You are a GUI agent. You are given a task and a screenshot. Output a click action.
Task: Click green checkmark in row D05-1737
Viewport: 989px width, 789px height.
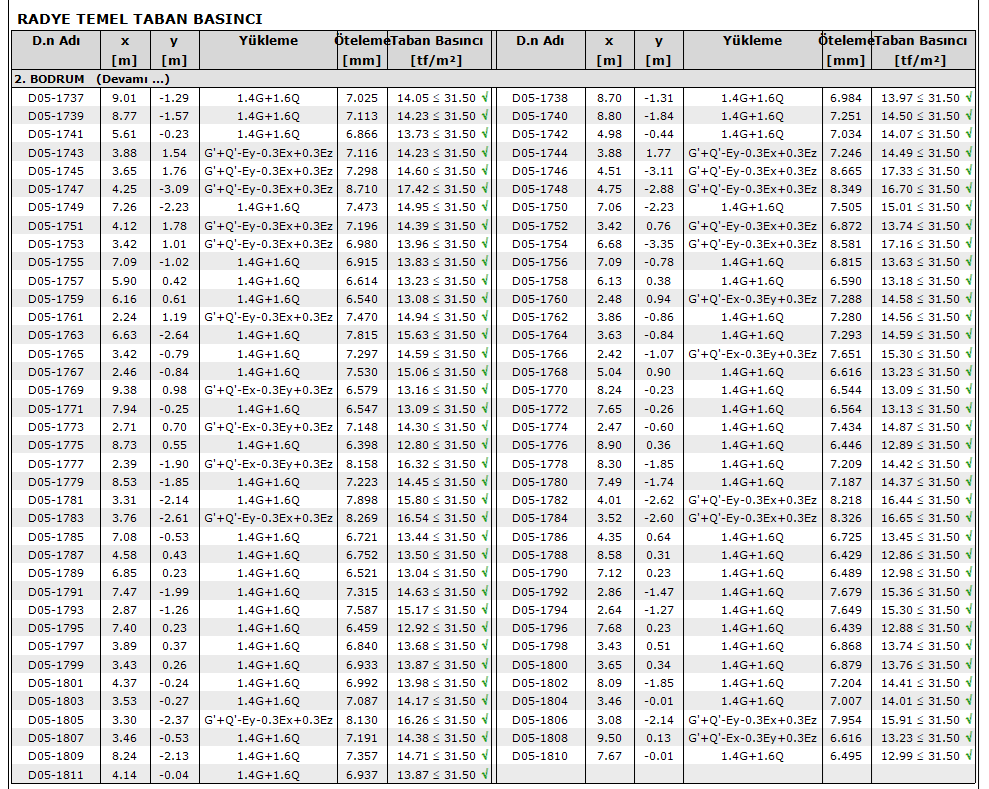(x=485, y=98)
